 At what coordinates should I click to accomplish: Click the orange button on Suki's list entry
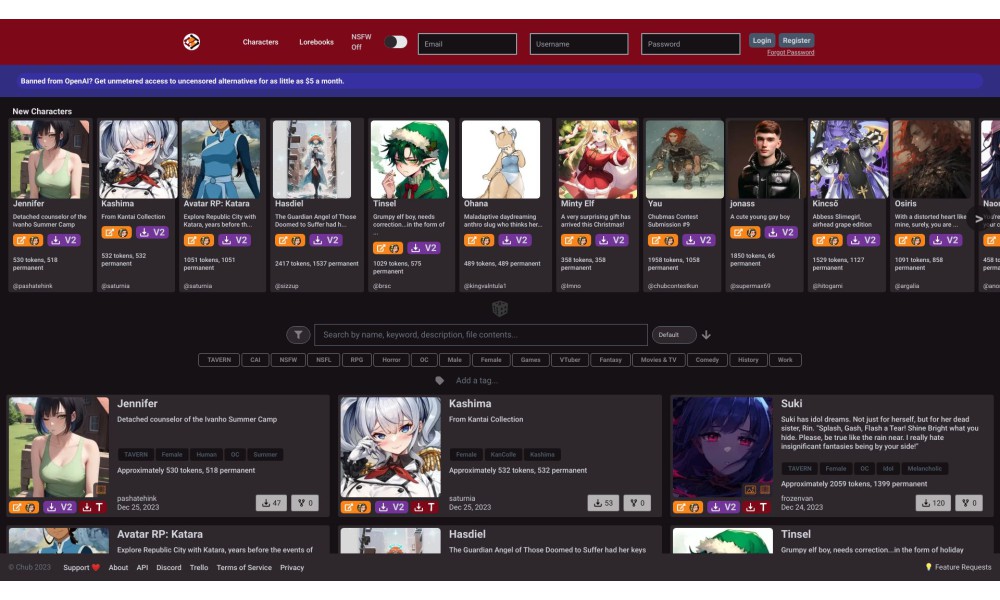tap(688, 508)
